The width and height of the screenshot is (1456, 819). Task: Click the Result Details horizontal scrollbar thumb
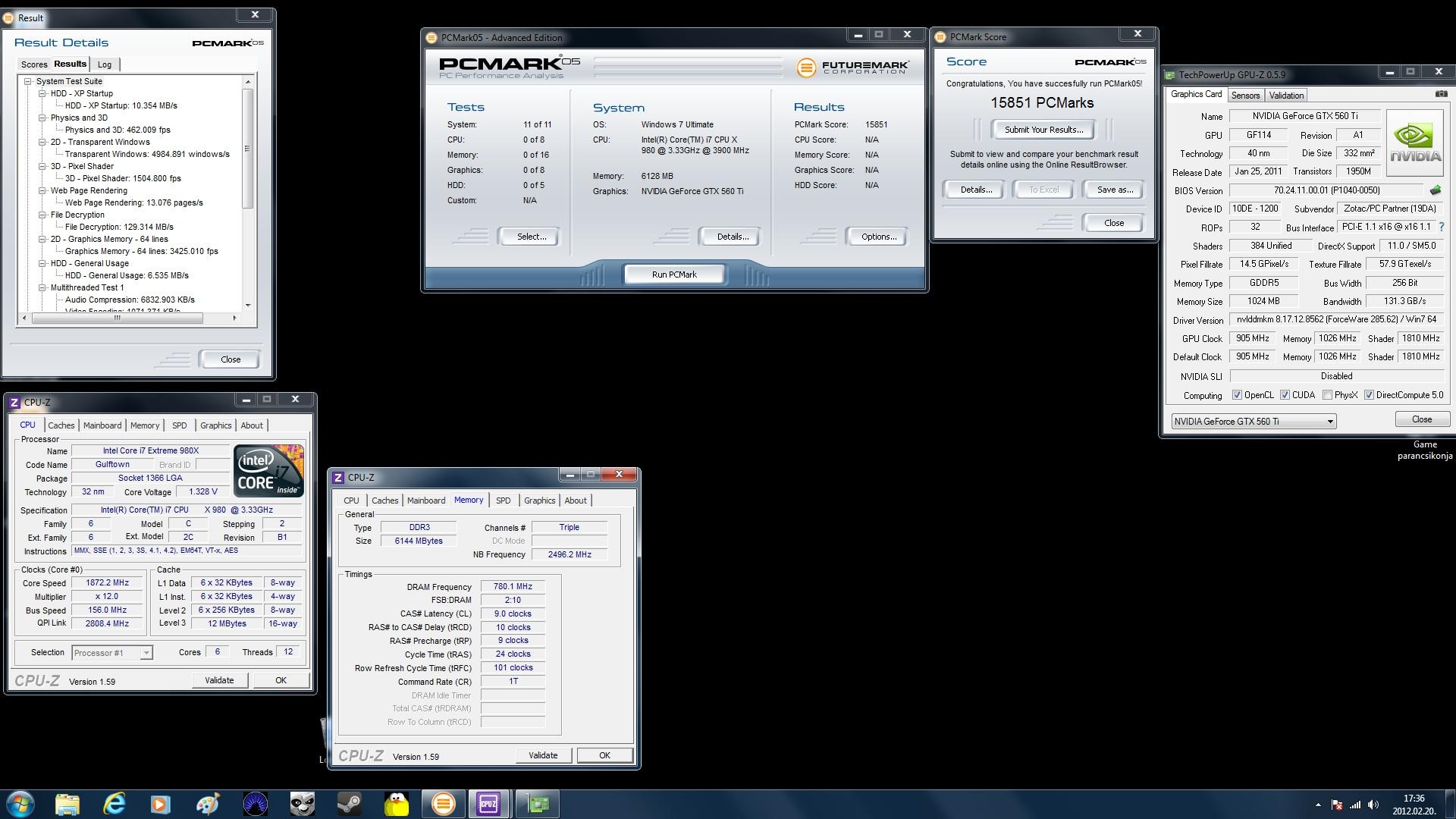point(118,318)
